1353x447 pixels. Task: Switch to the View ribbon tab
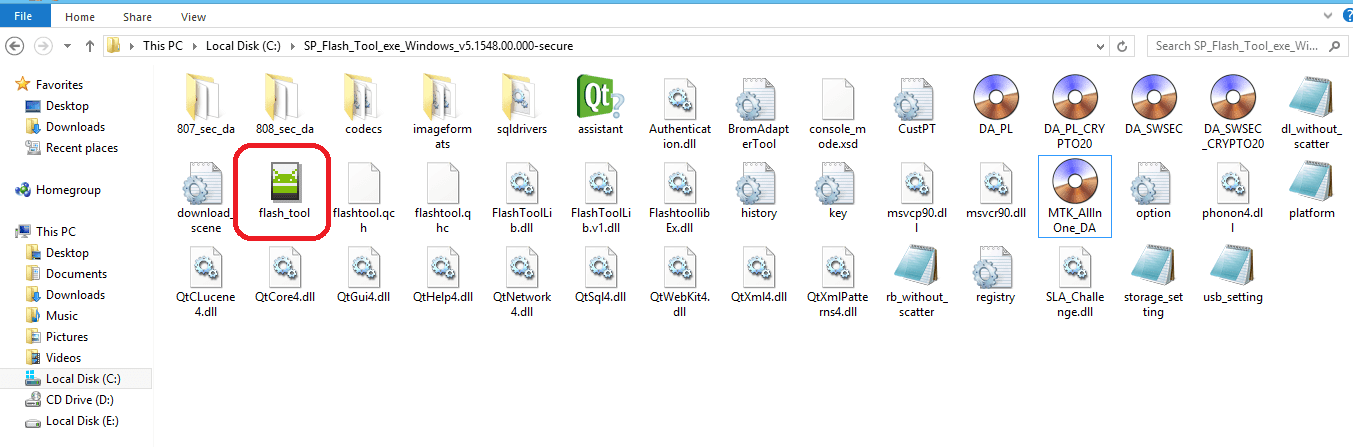194,17
